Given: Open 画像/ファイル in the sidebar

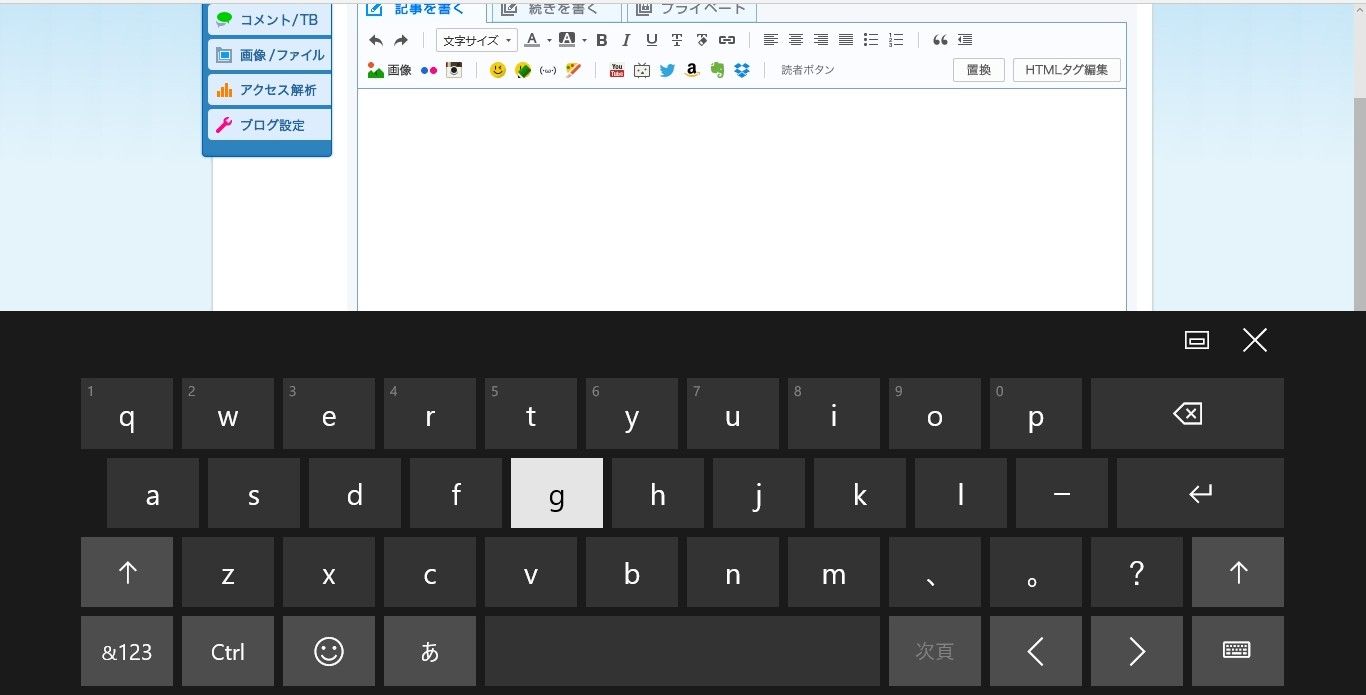Looking at the screenshot, I should pos(269,55).
